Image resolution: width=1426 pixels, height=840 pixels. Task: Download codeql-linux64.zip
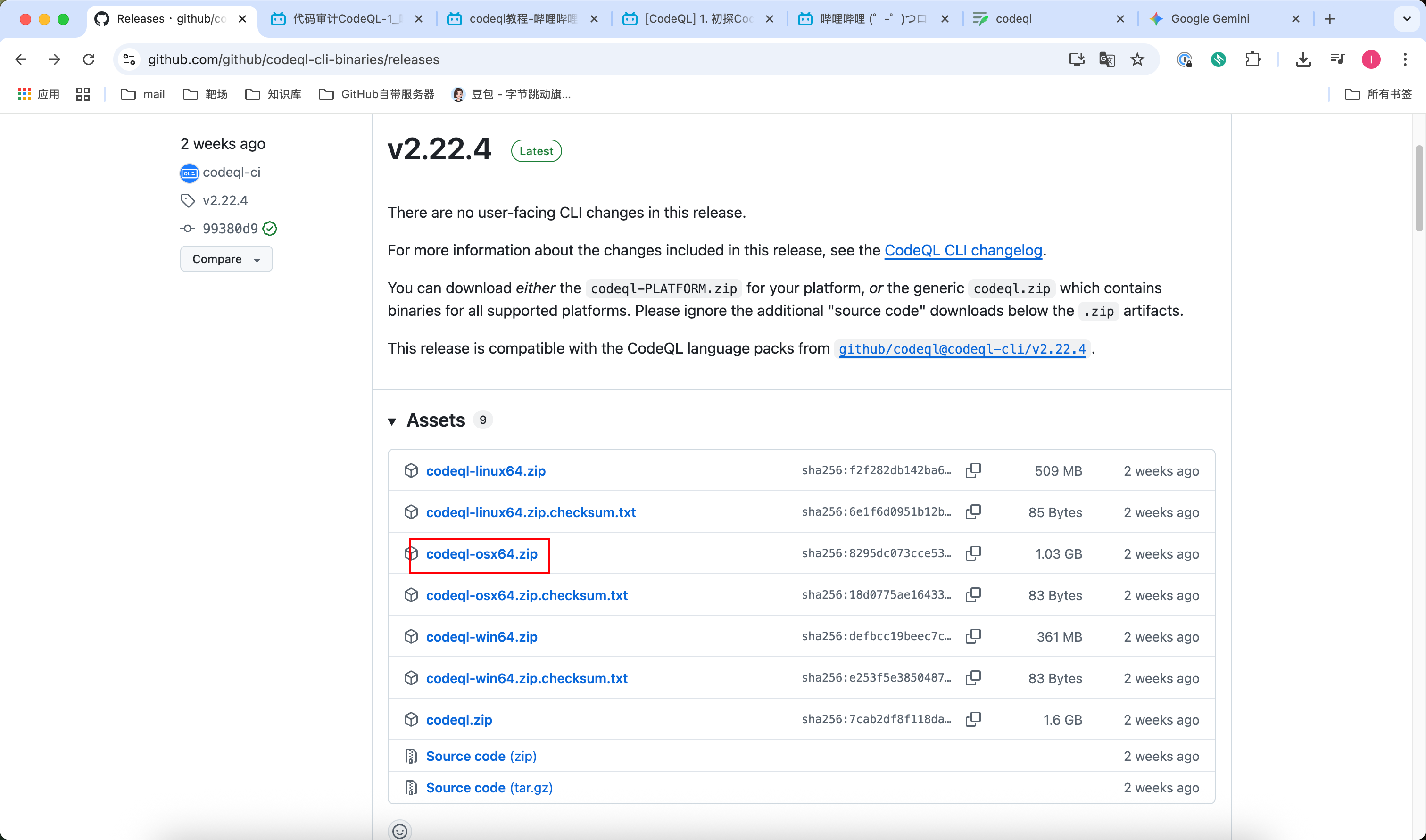486,471
